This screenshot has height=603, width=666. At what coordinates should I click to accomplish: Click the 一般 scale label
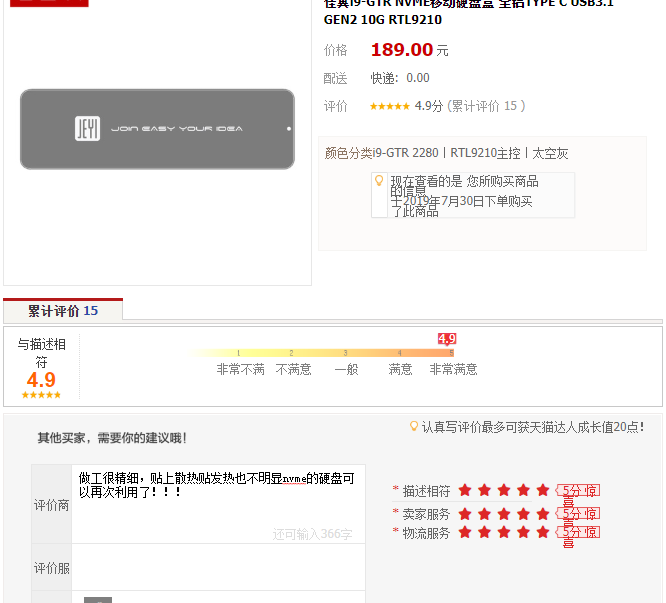pos(346,369)
